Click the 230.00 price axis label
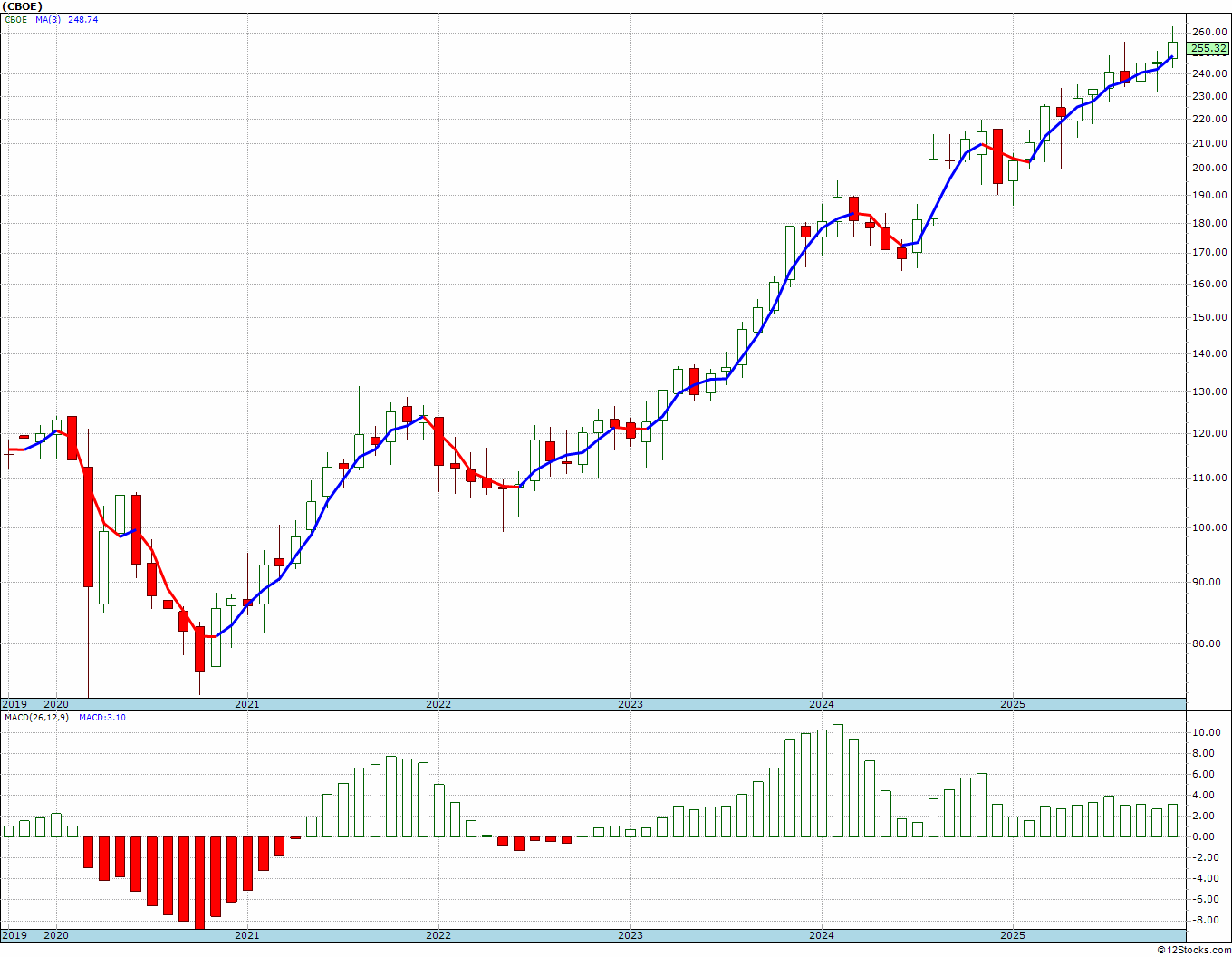This screenshot has width=1232, height=957. point(1208,96)
